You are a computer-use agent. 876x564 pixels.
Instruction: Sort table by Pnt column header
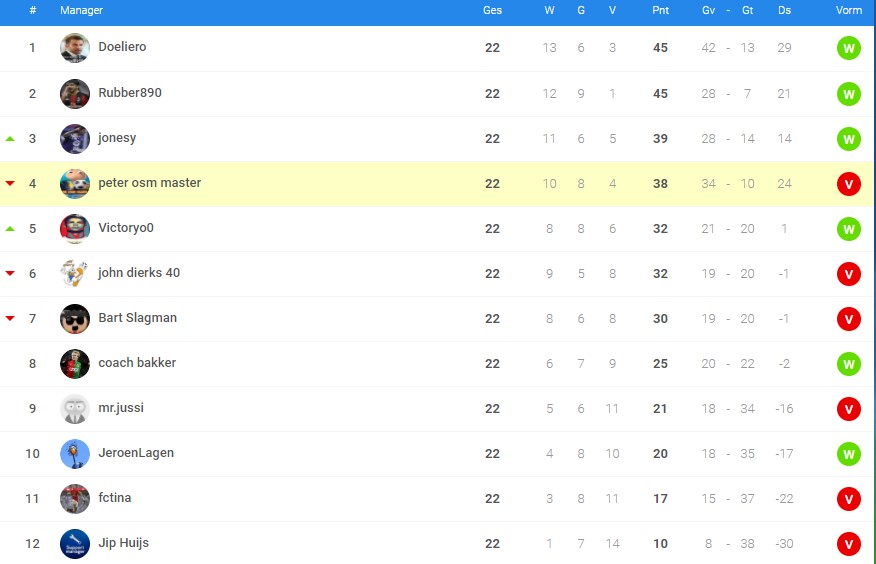(x=660, y=10)
